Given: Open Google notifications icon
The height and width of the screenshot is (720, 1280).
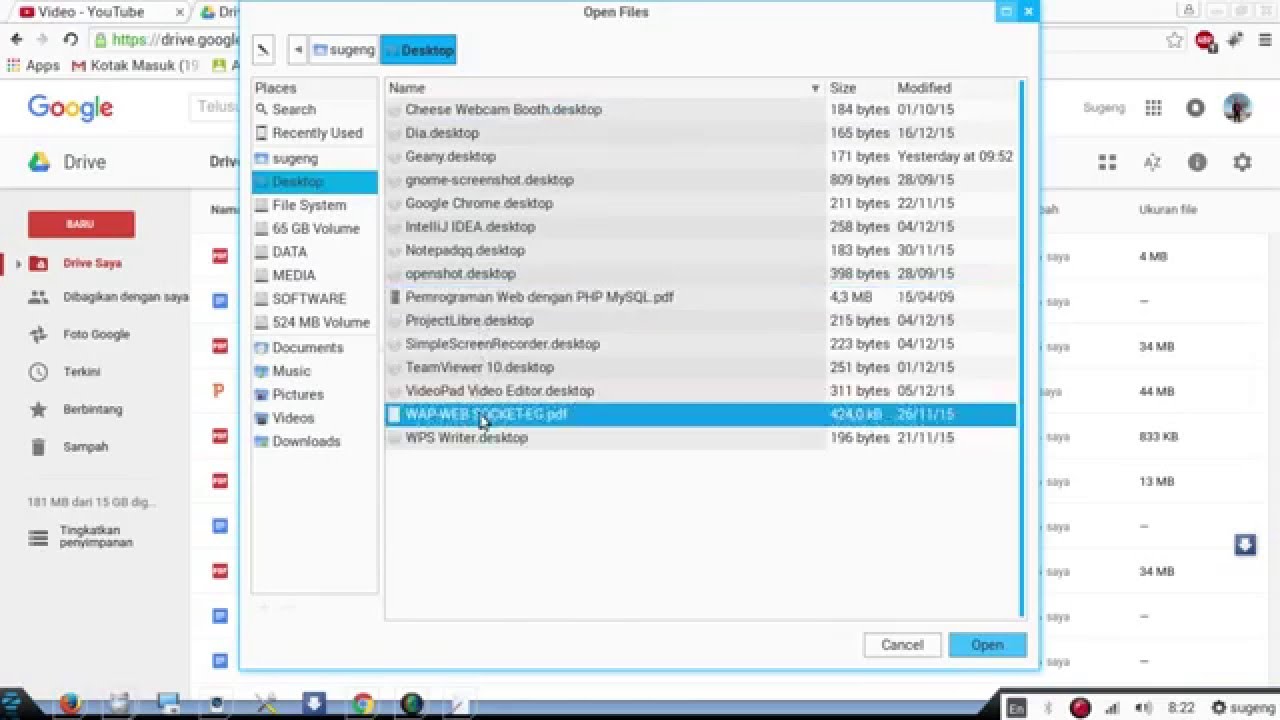Looking at the screenshot, I should [1195, 108].
